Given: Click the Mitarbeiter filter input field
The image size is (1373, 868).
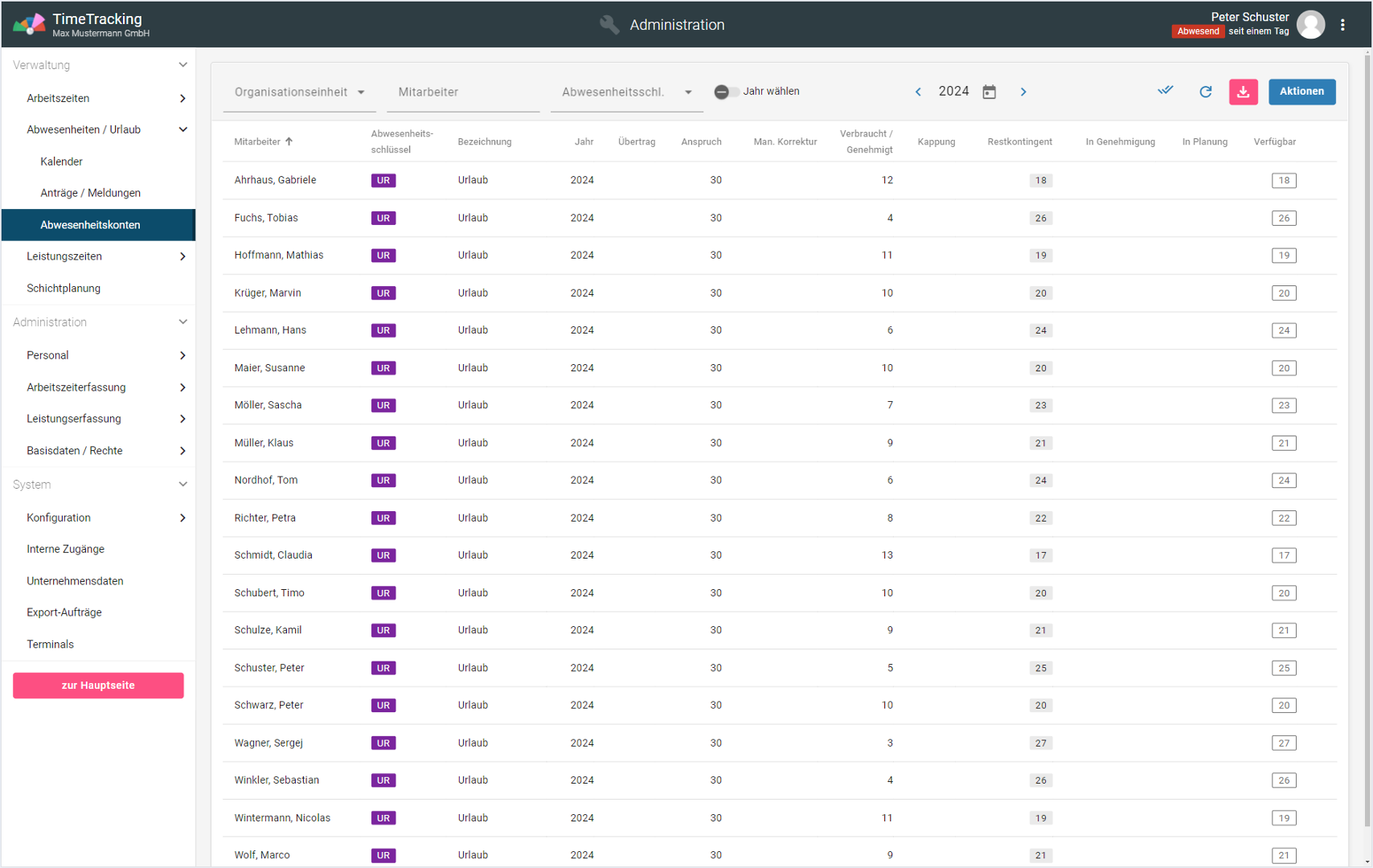Looking at the screenshot, I should tap(462, 92).
